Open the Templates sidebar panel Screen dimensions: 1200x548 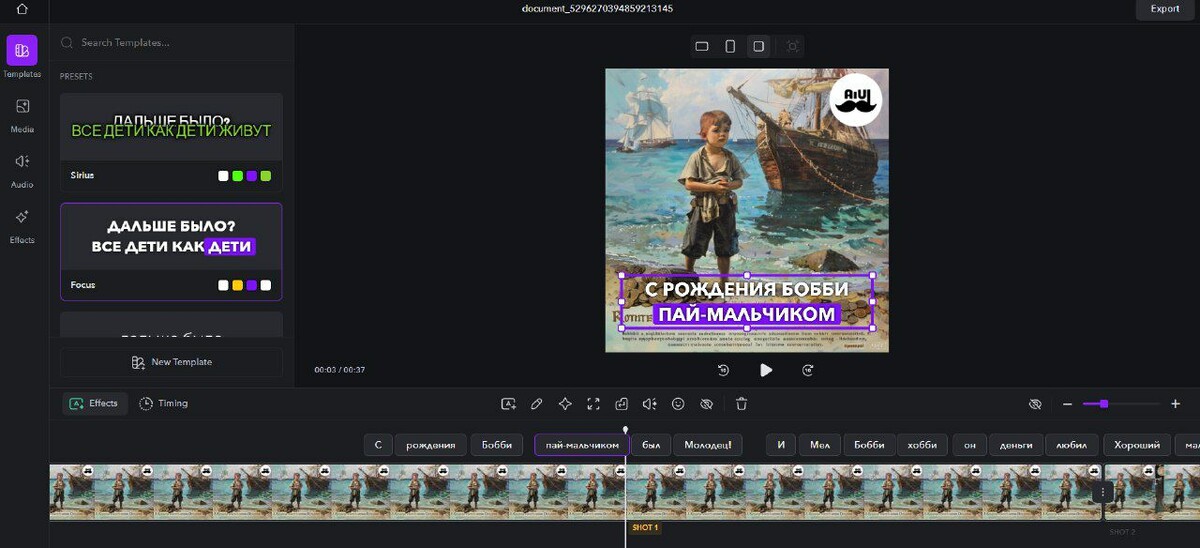point(22,57)
